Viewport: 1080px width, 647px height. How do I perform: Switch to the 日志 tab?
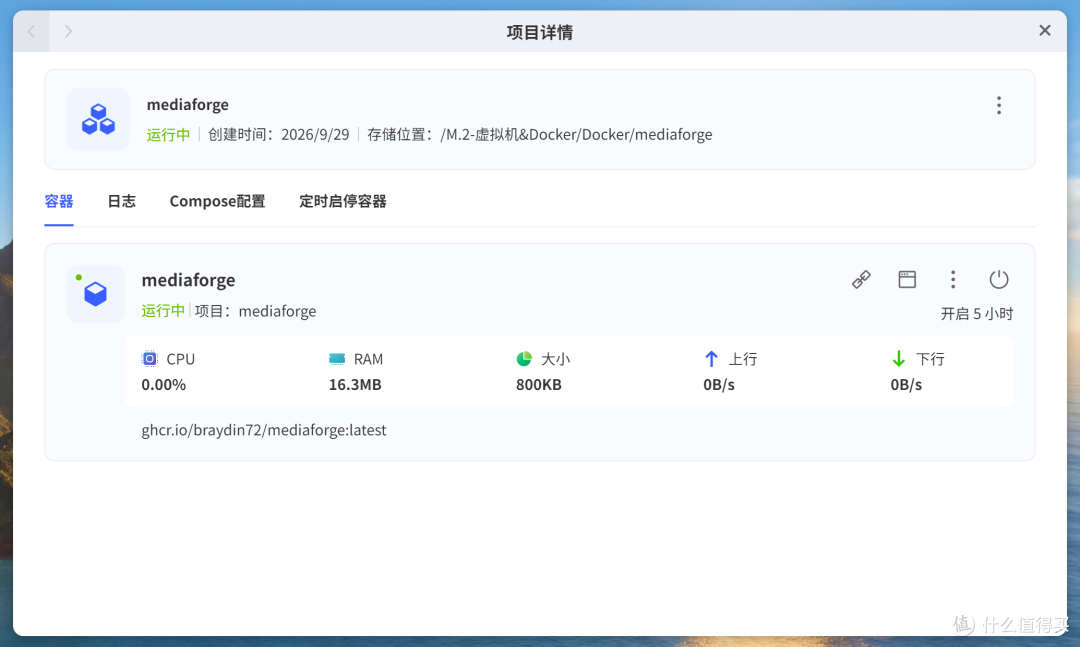121,201
